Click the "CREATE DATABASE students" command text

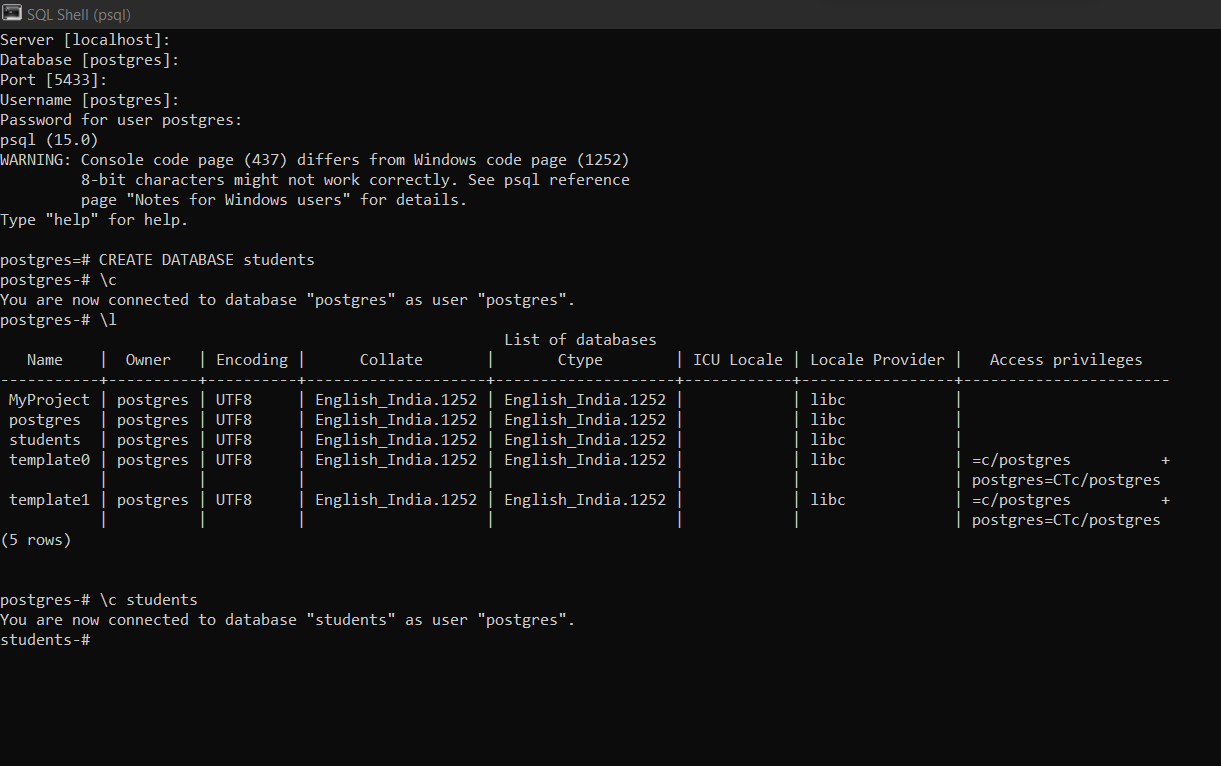206,260
